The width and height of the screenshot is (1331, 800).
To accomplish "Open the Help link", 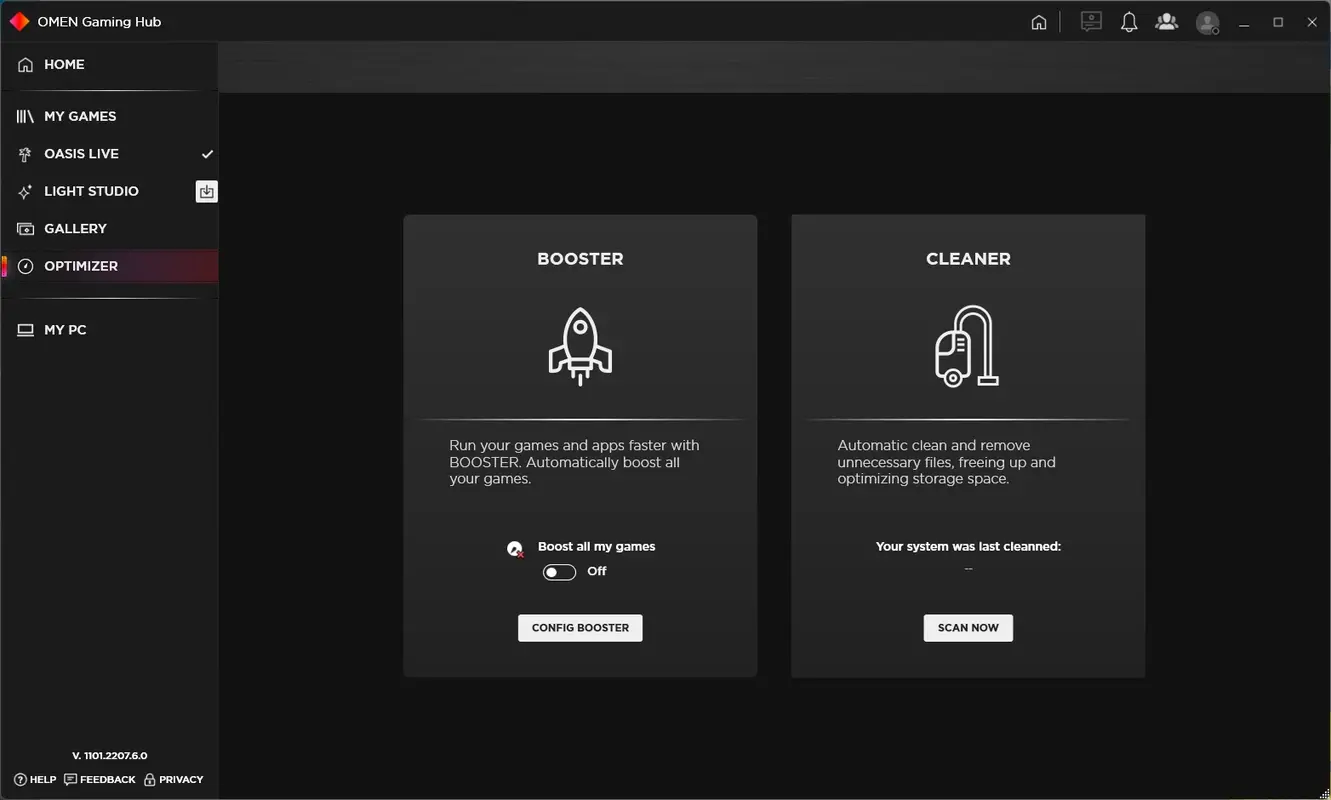I will [35, 780].
